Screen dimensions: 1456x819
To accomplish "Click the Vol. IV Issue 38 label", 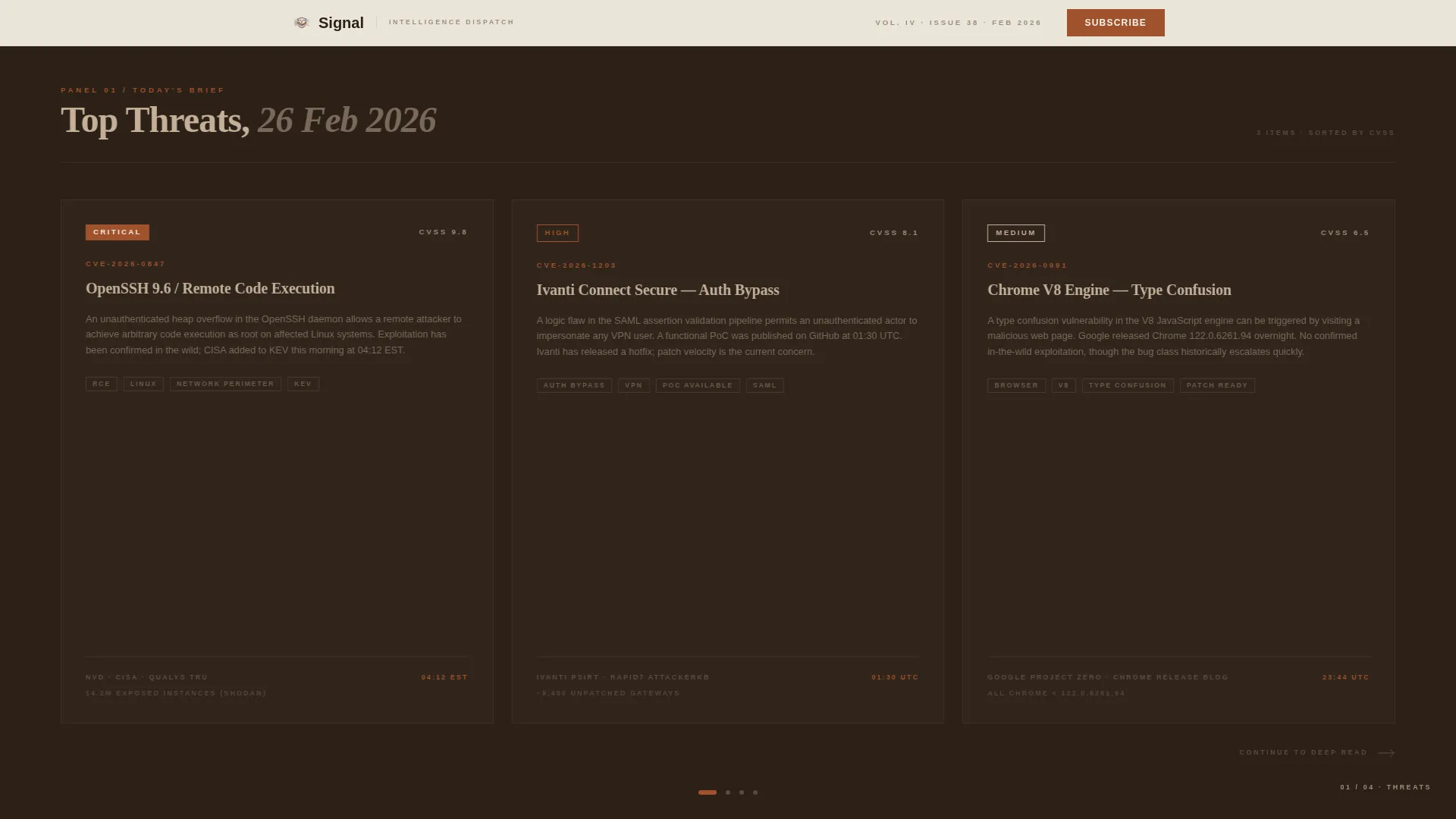I will point(959,23).
